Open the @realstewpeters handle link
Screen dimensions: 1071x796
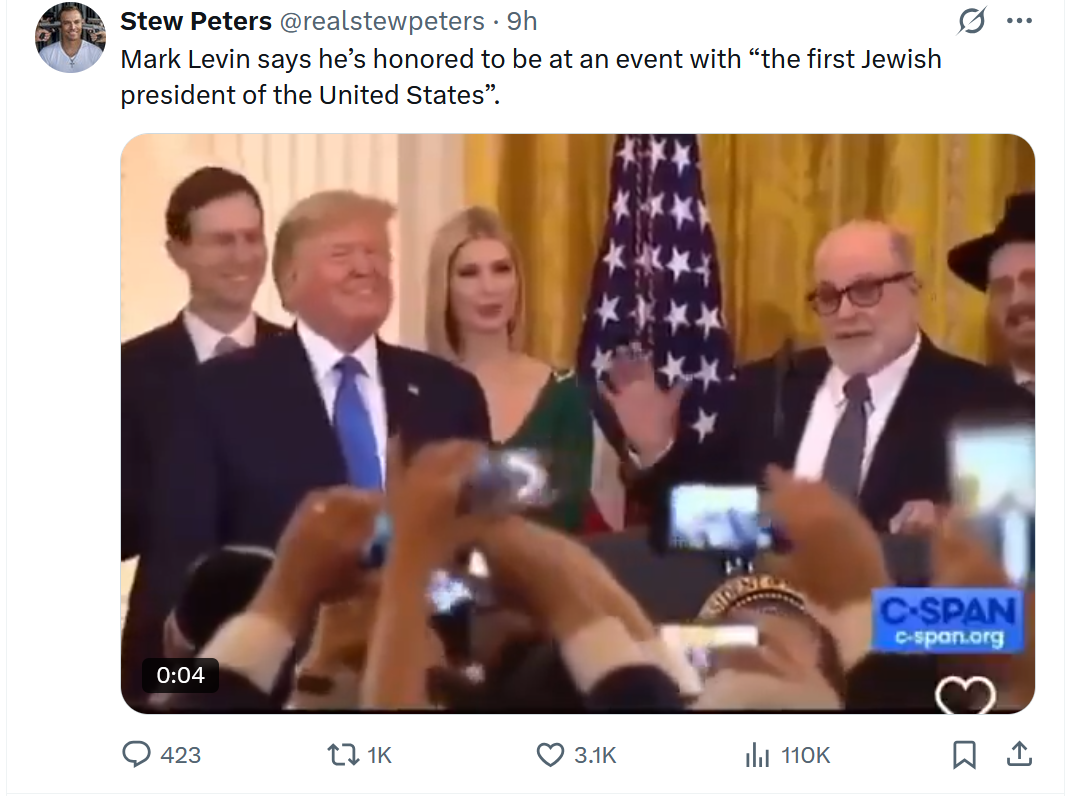pyautogui.click(x=382, y=21)
